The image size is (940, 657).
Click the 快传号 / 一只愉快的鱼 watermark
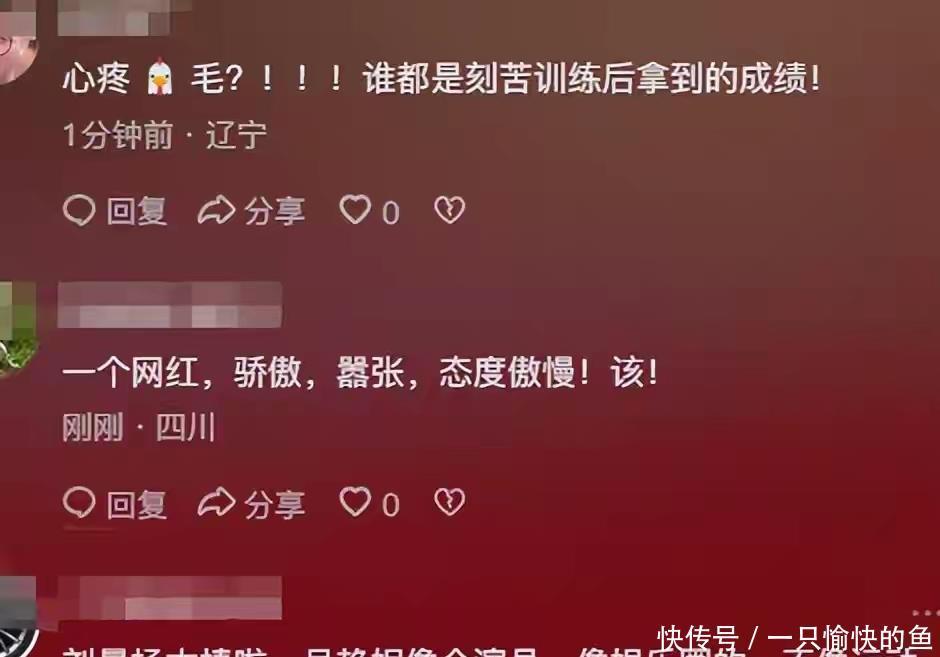click(795, 638)
